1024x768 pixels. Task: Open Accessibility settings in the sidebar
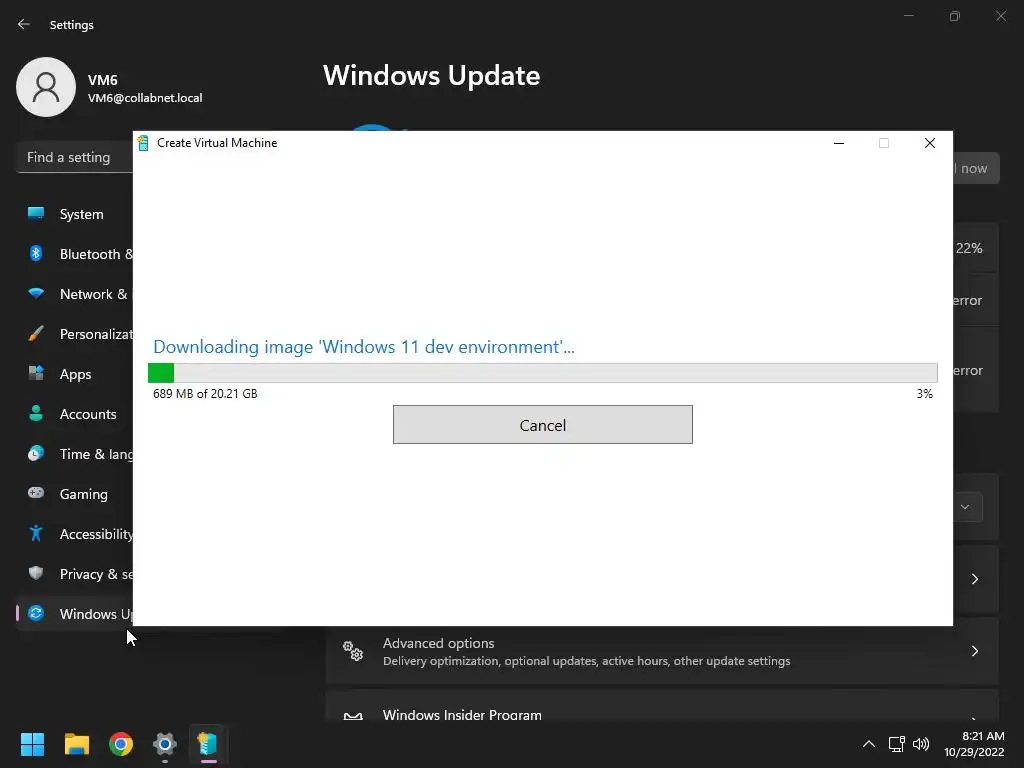click(x=74, y=534)
